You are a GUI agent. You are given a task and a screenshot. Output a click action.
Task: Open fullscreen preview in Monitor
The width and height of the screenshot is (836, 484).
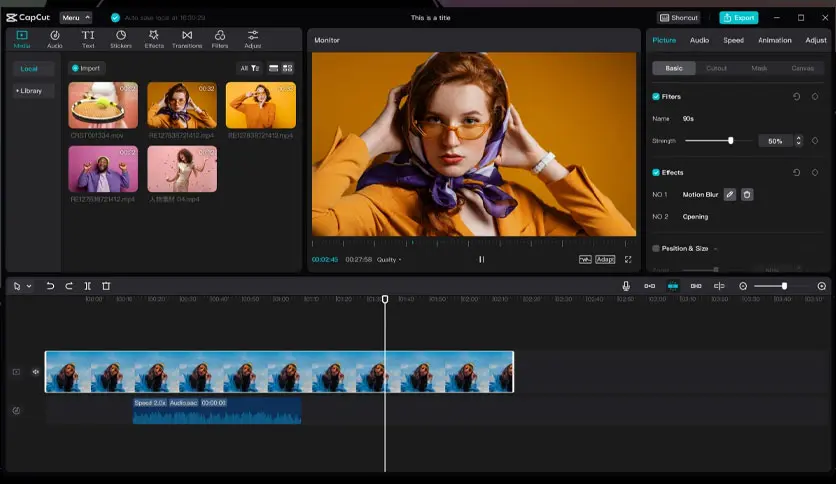point(628,259)
